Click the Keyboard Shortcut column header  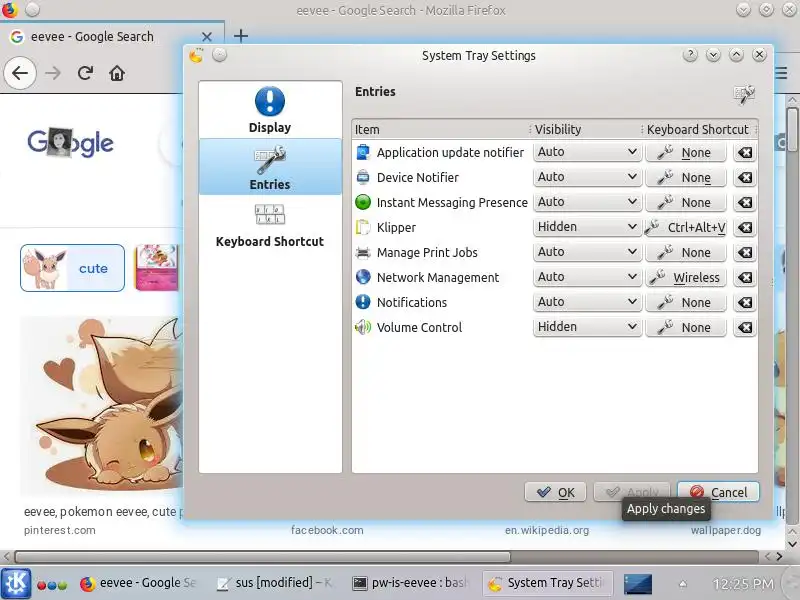click(699, 130)
